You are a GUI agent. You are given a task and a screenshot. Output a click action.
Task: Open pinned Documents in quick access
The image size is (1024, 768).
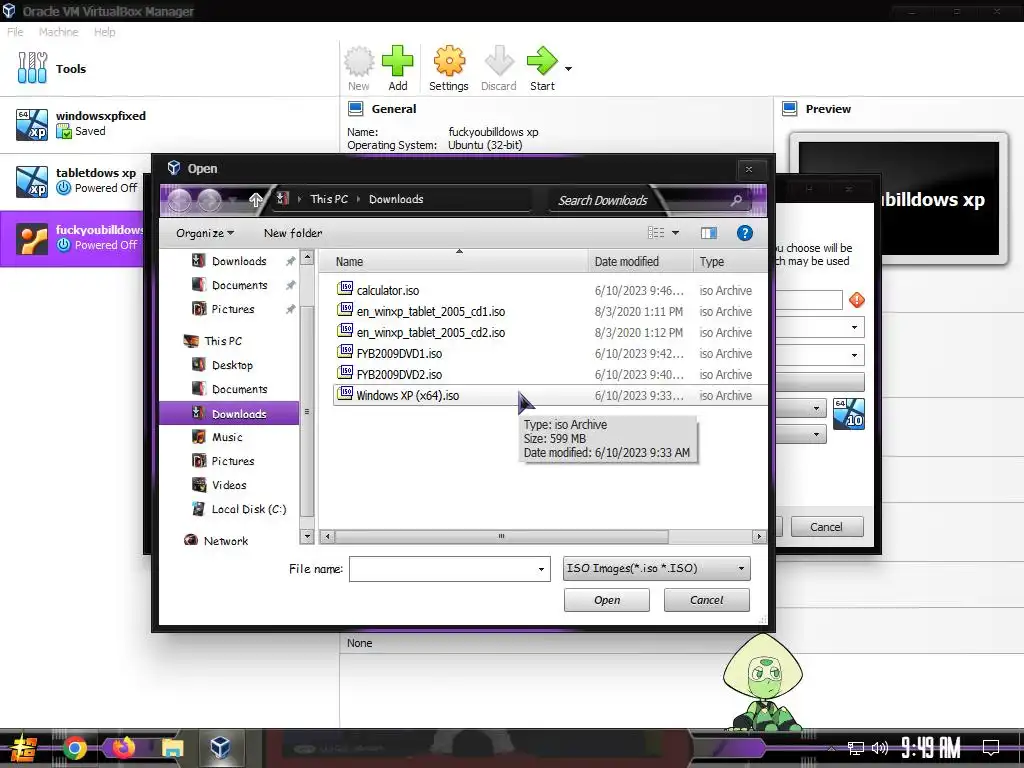[x=239, y=285]
